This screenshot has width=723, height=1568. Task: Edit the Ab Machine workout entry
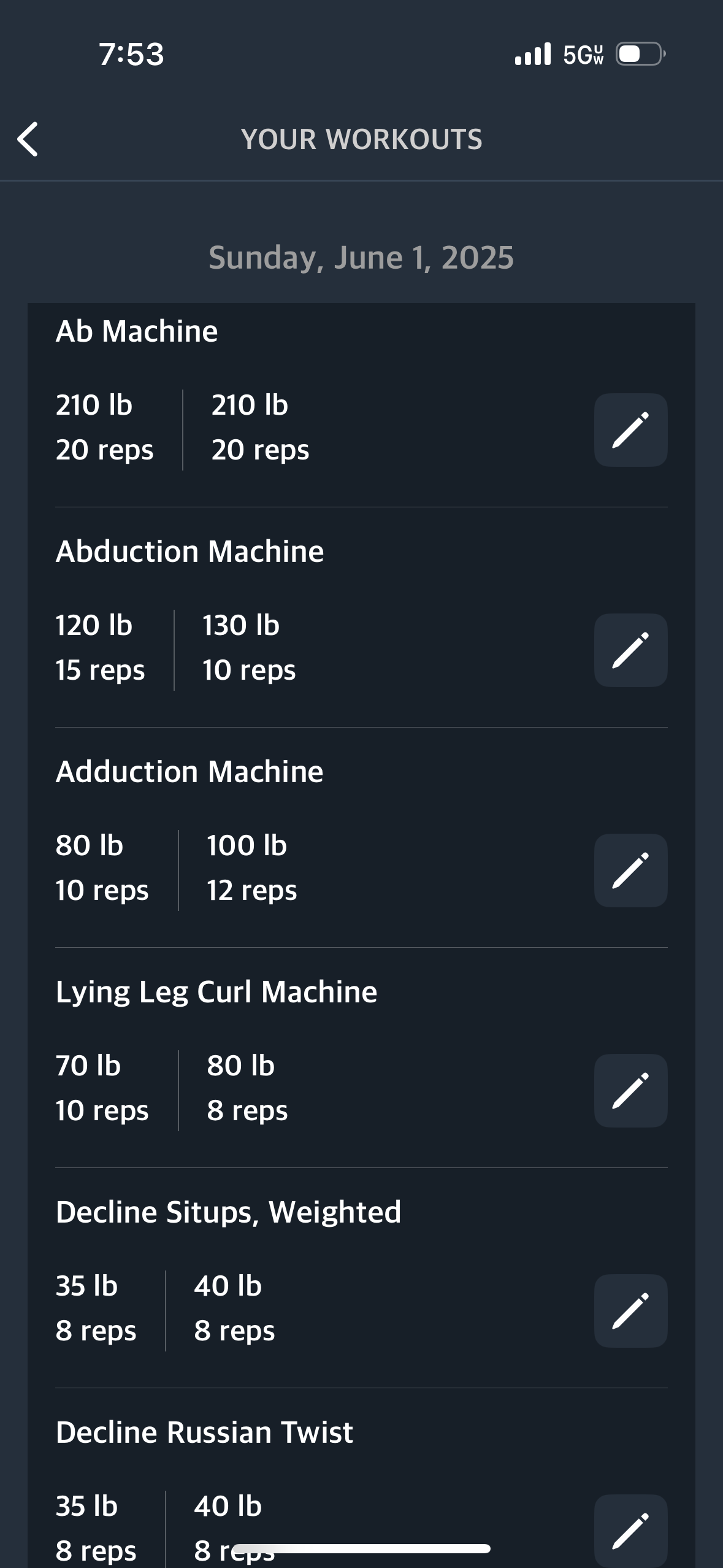coord(630,430)
